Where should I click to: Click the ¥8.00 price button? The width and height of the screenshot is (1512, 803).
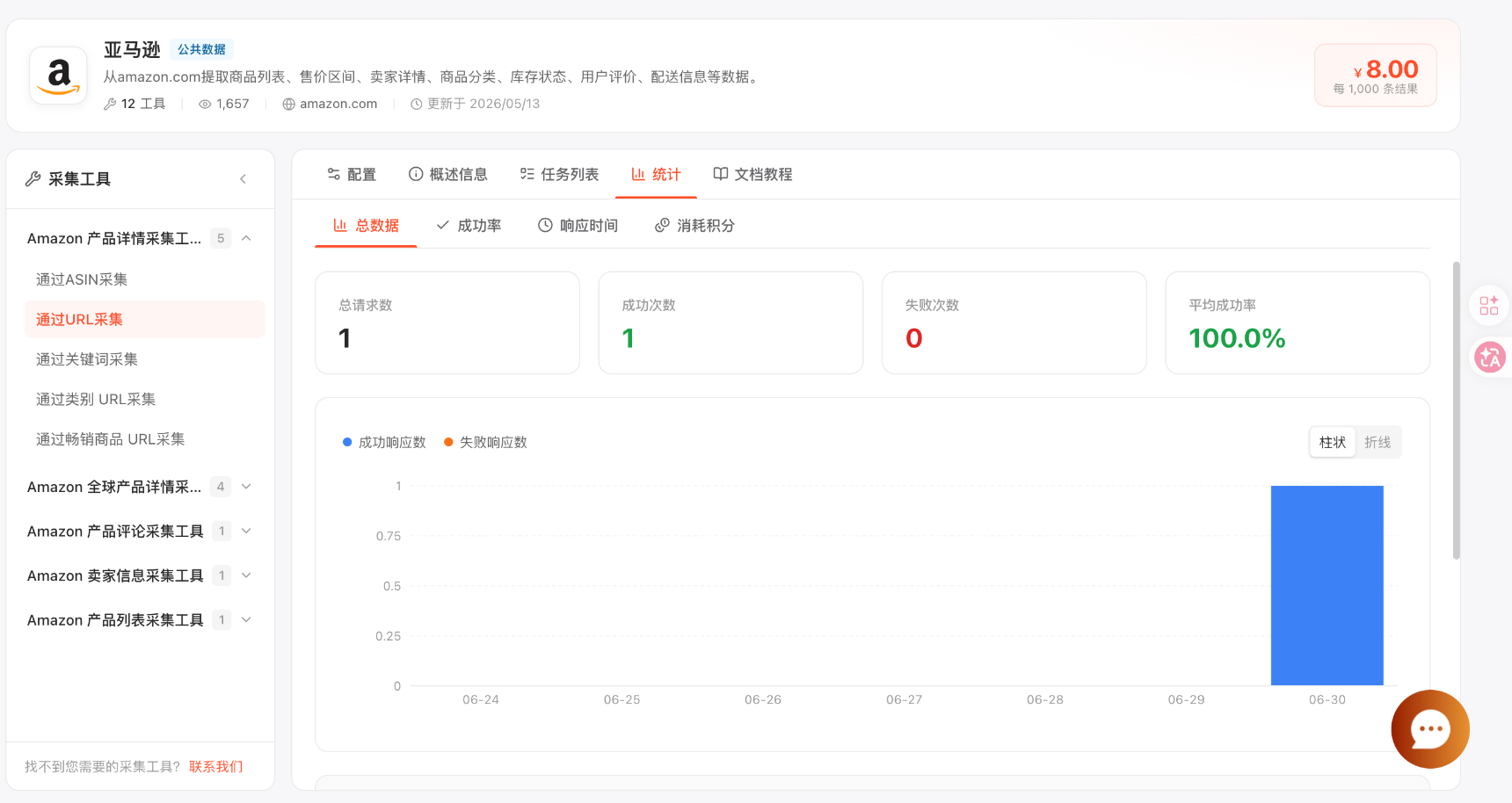pyautogui.click(x=1376, y=76)
